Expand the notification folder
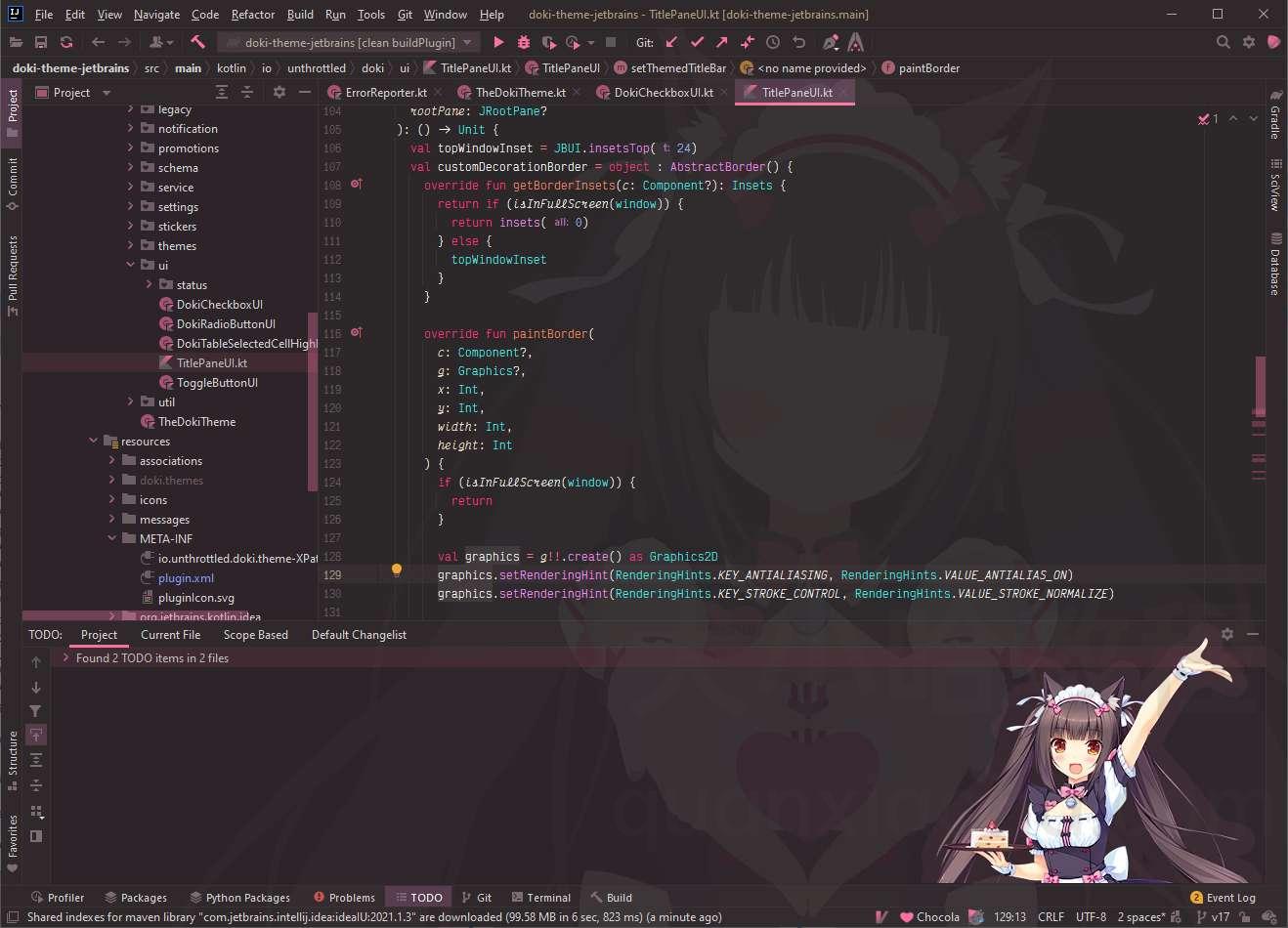 click(131, 128)
